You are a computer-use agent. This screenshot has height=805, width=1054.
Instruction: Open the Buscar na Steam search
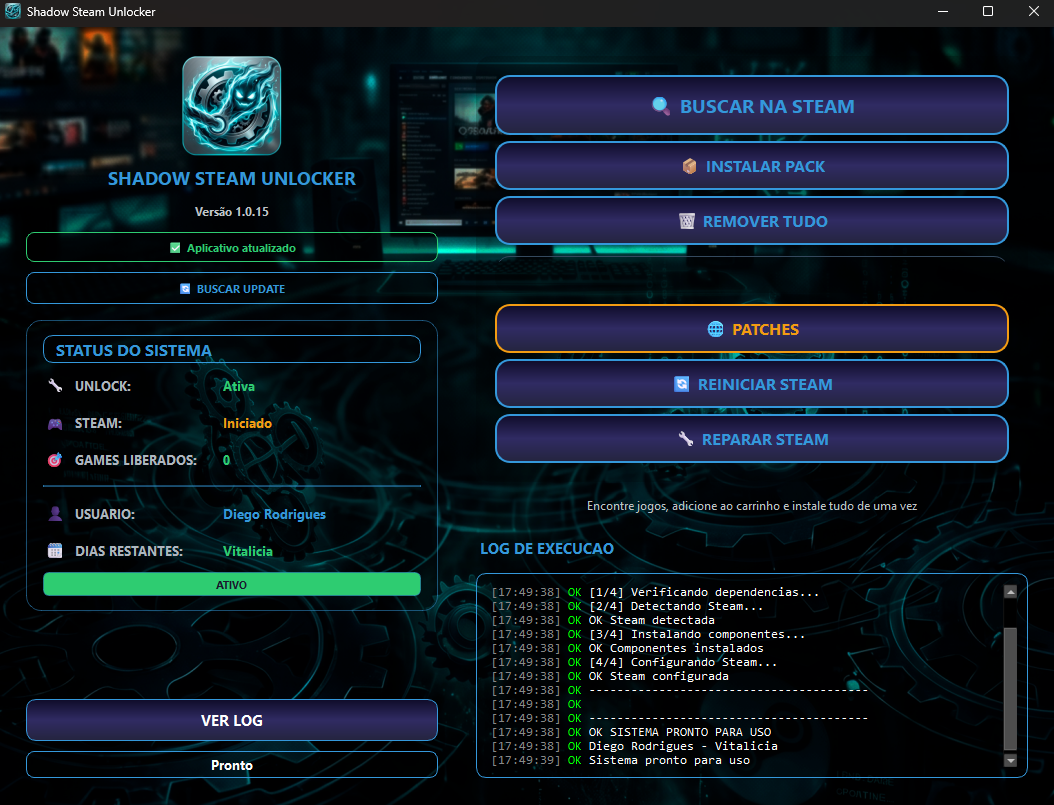(752, 105)
